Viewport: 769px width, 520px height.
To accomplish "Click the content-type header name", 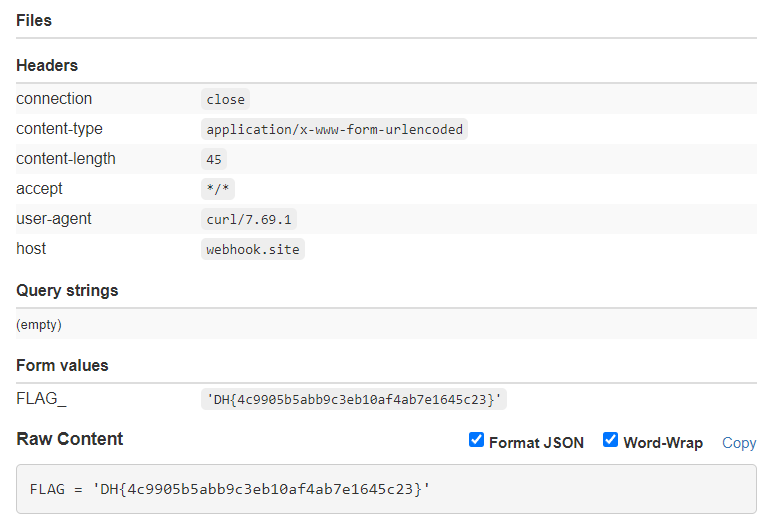I will pos(59,129).
